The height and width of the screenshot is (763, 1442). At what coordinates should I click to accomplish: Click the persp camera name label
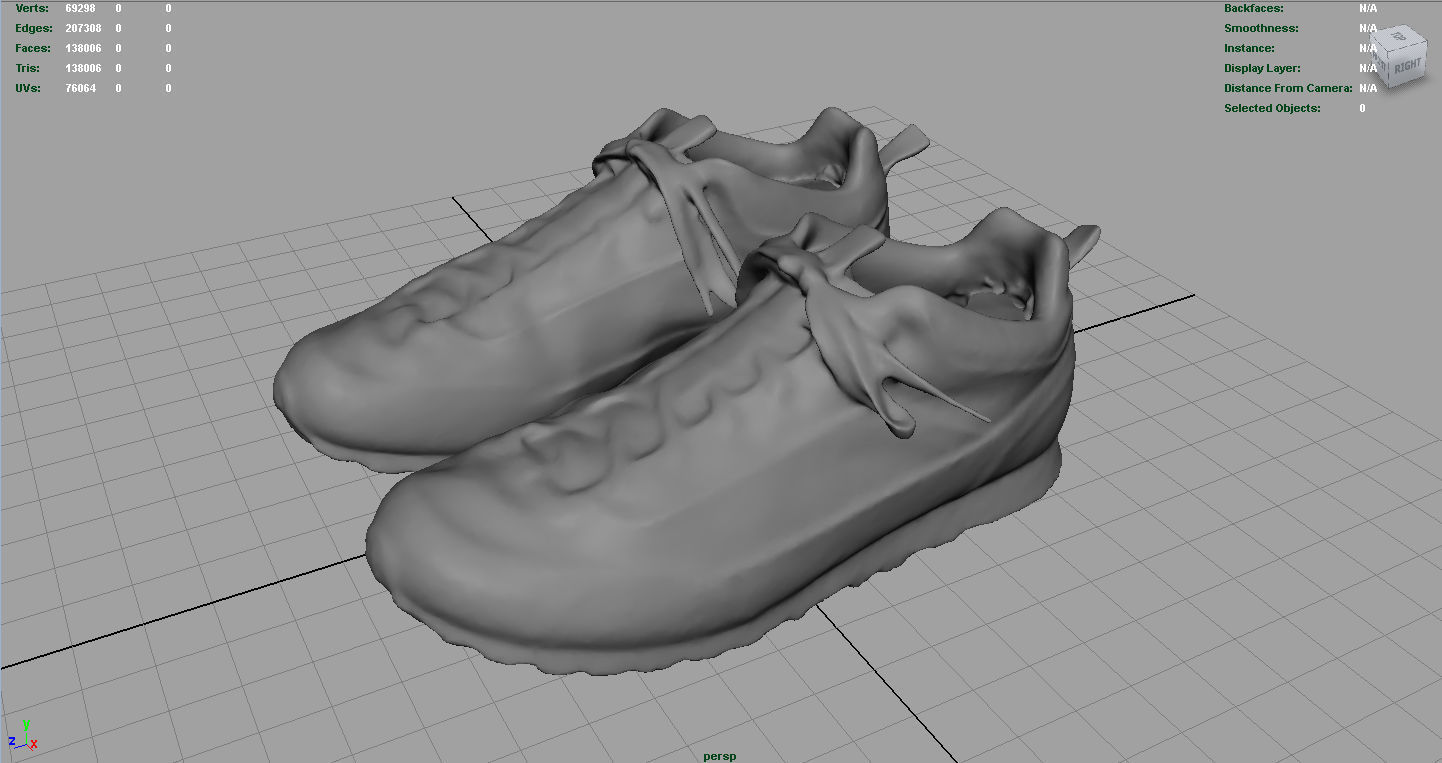720,756
